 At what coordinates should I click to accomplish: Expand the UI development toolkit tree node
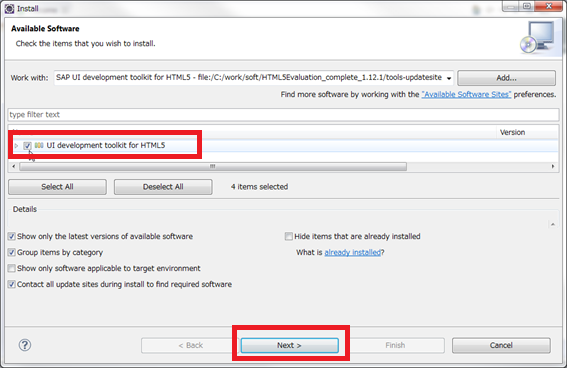16,146
